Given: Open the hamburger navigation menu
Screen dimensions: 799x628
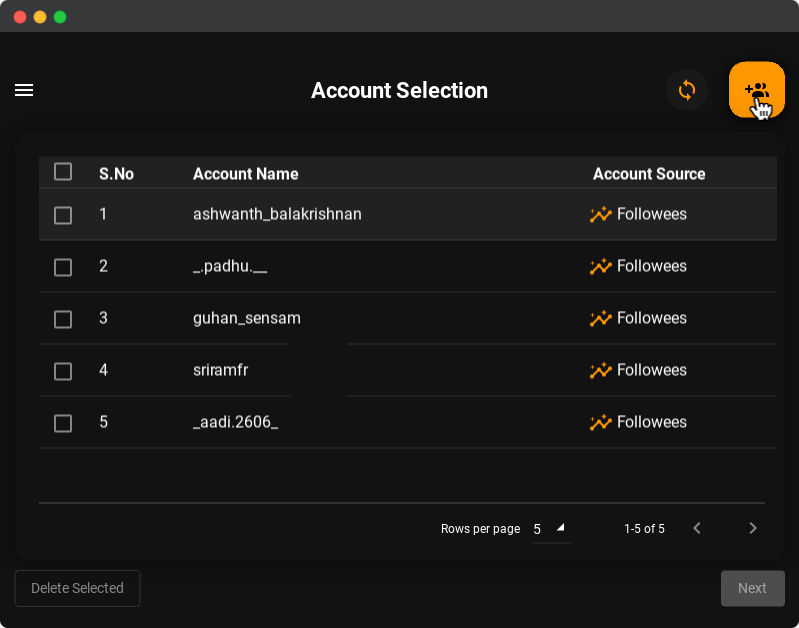Looking at the screenshot, I should (24, 90).
